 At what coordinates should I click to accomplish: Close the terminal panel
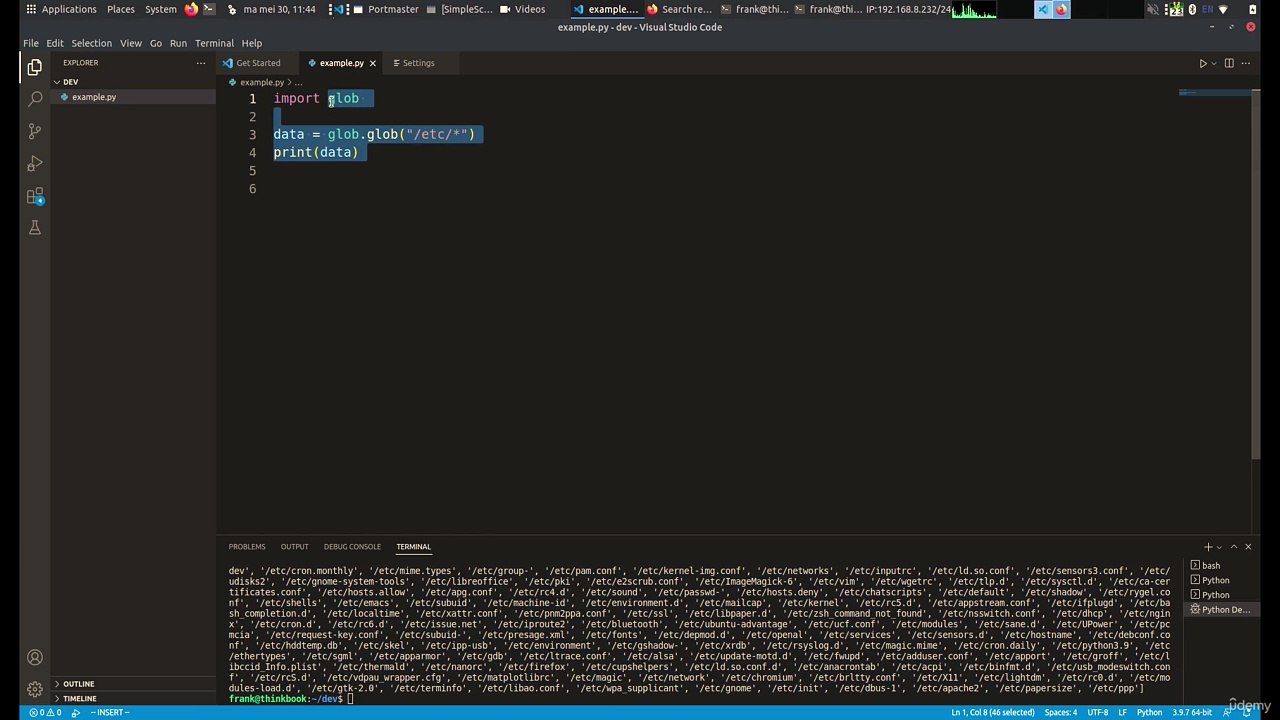[1248, 547]
